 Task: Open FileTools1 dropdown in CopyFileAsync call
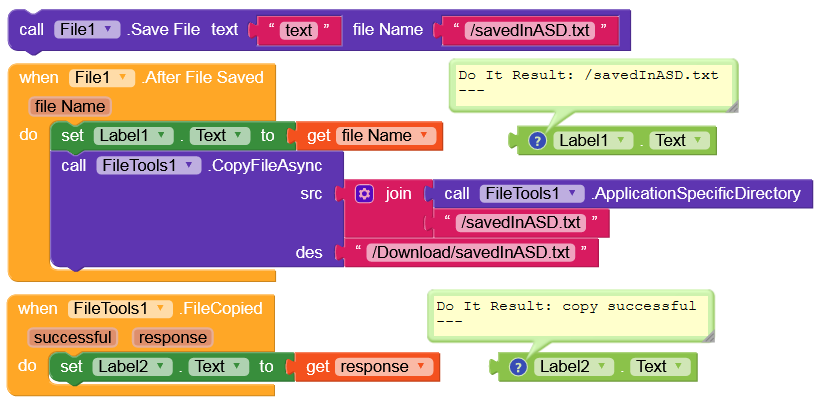tap(149, 166)
